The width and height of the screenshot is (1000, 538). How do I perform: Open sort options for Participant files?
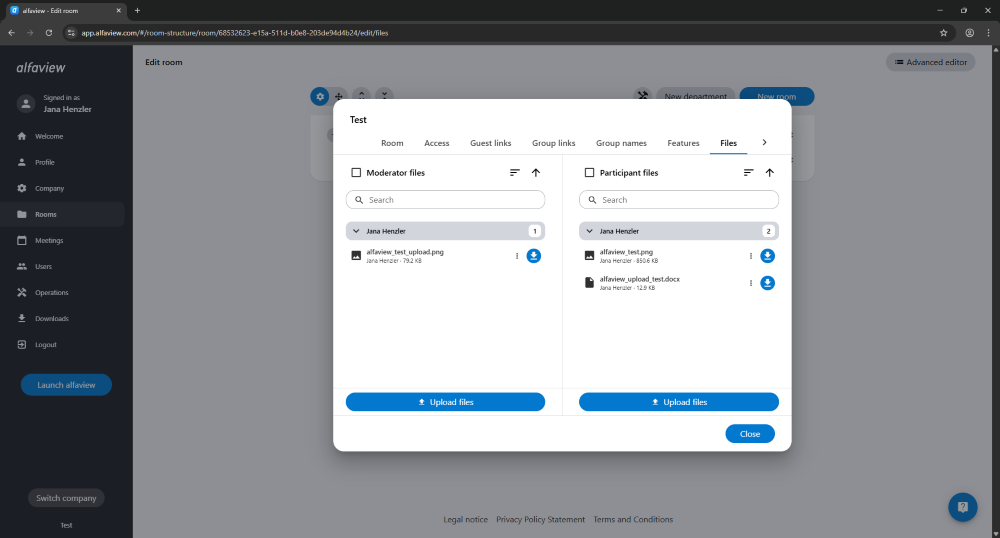tap(749, 173)
